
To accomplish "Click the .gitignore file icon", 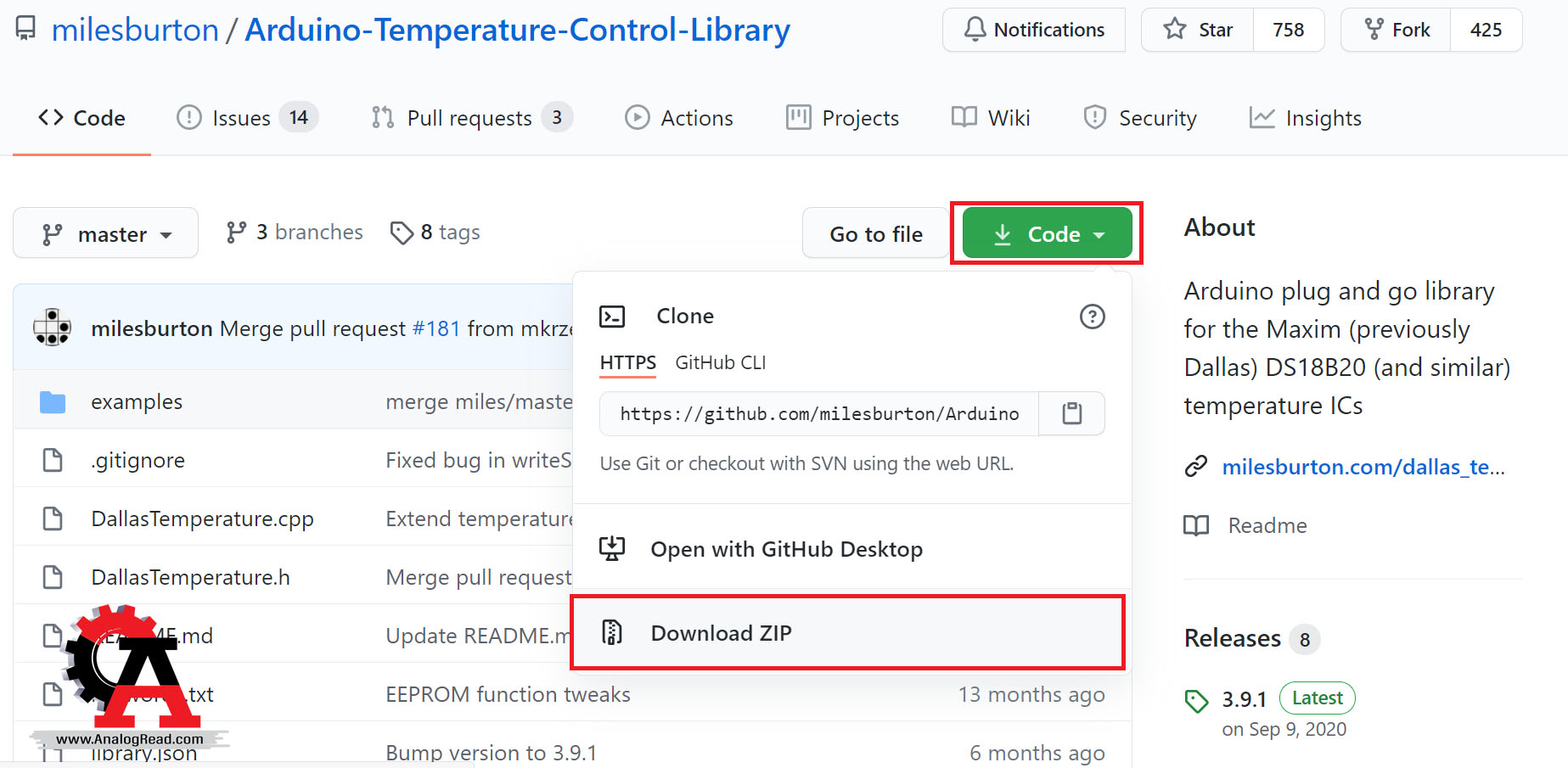I will [x=53, y=460].
